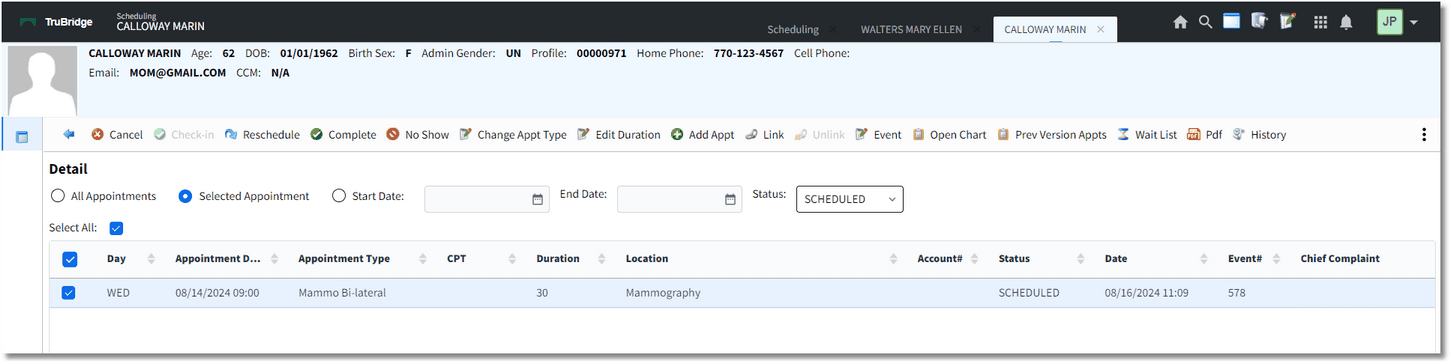1451x364 pixels.
Task: Switch to the WALTERS MARY ELLEN tab
Action: [911, 29]
